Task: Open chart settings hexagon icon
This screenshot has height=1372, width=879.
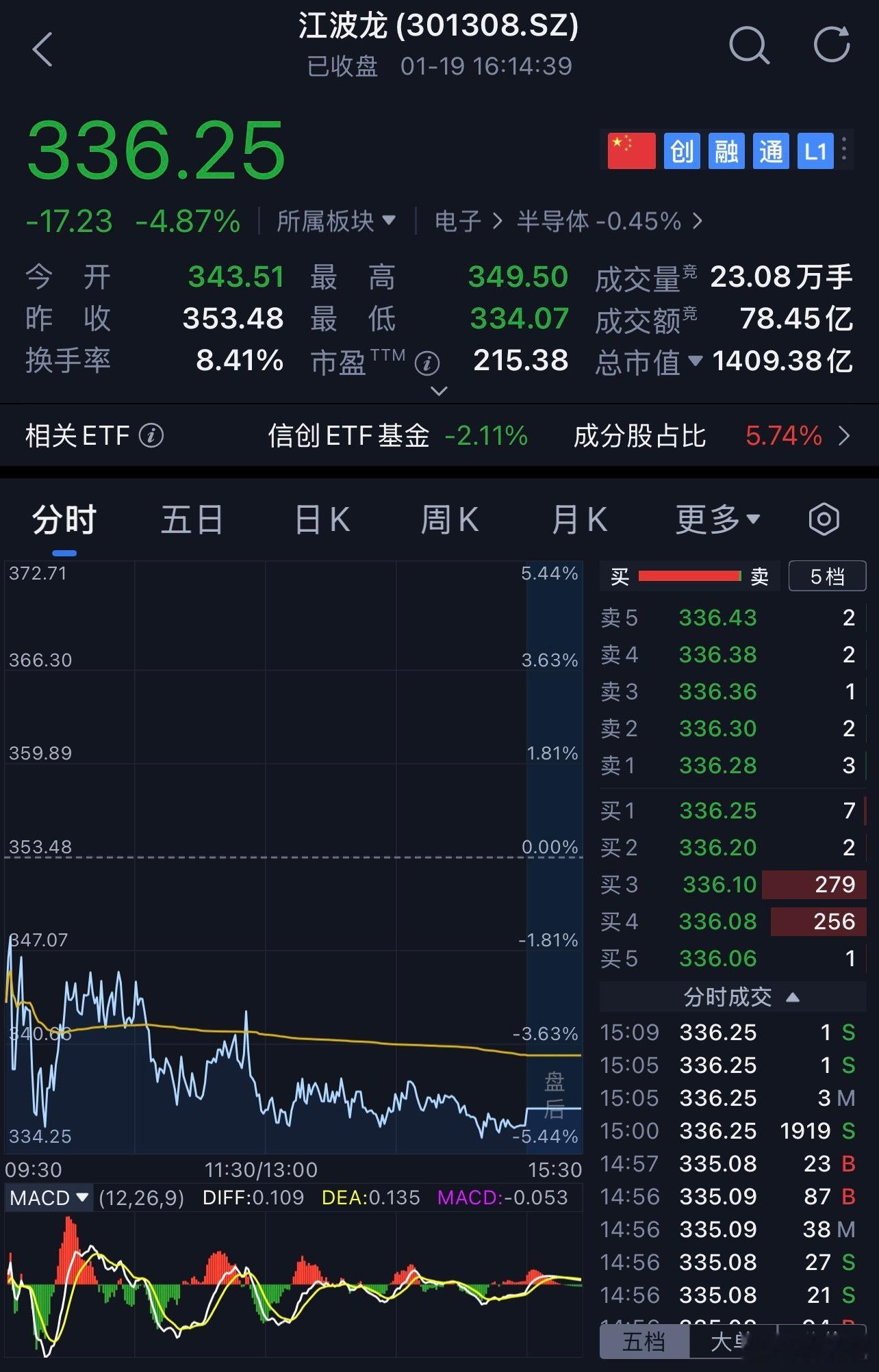Action: 824,519
